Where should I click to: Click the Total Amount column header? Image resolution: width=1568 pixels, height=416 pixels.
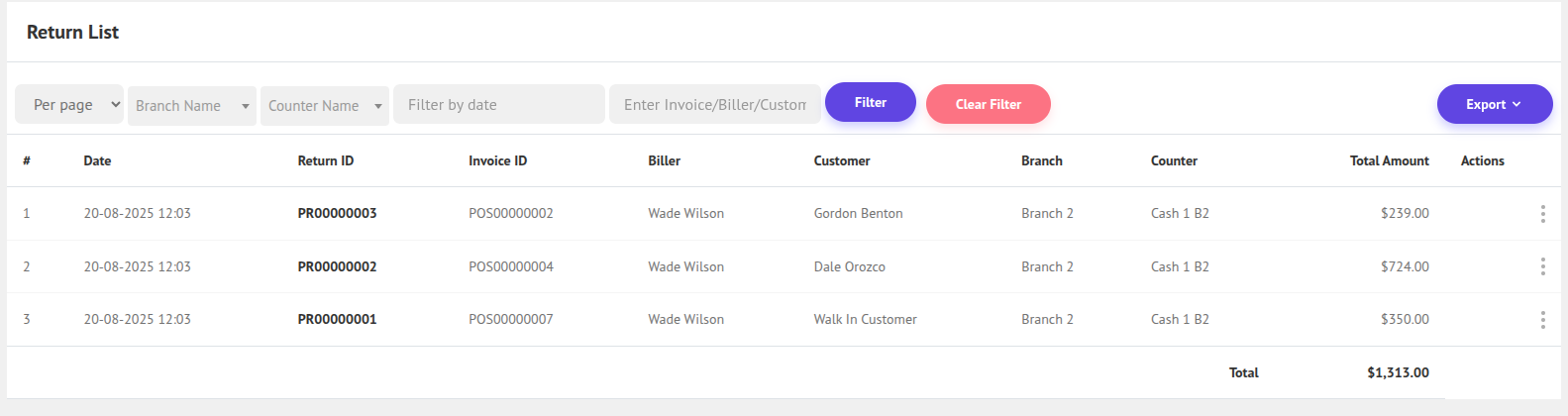(1389, 160)
